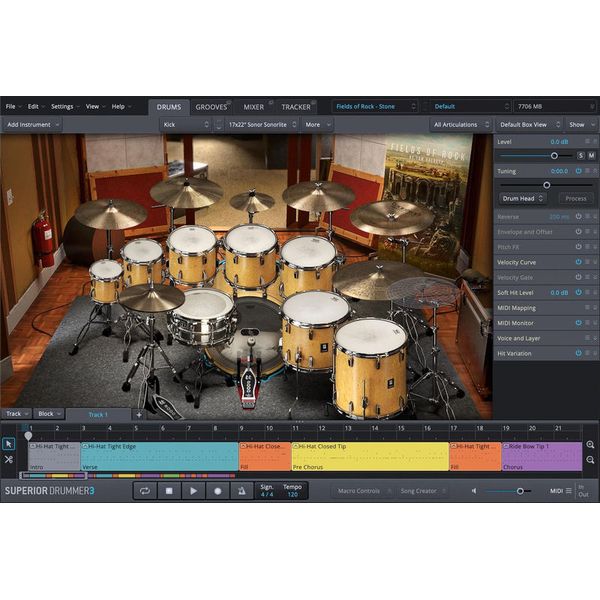
Task: Open the Help menu
Action: click(121, 106)
